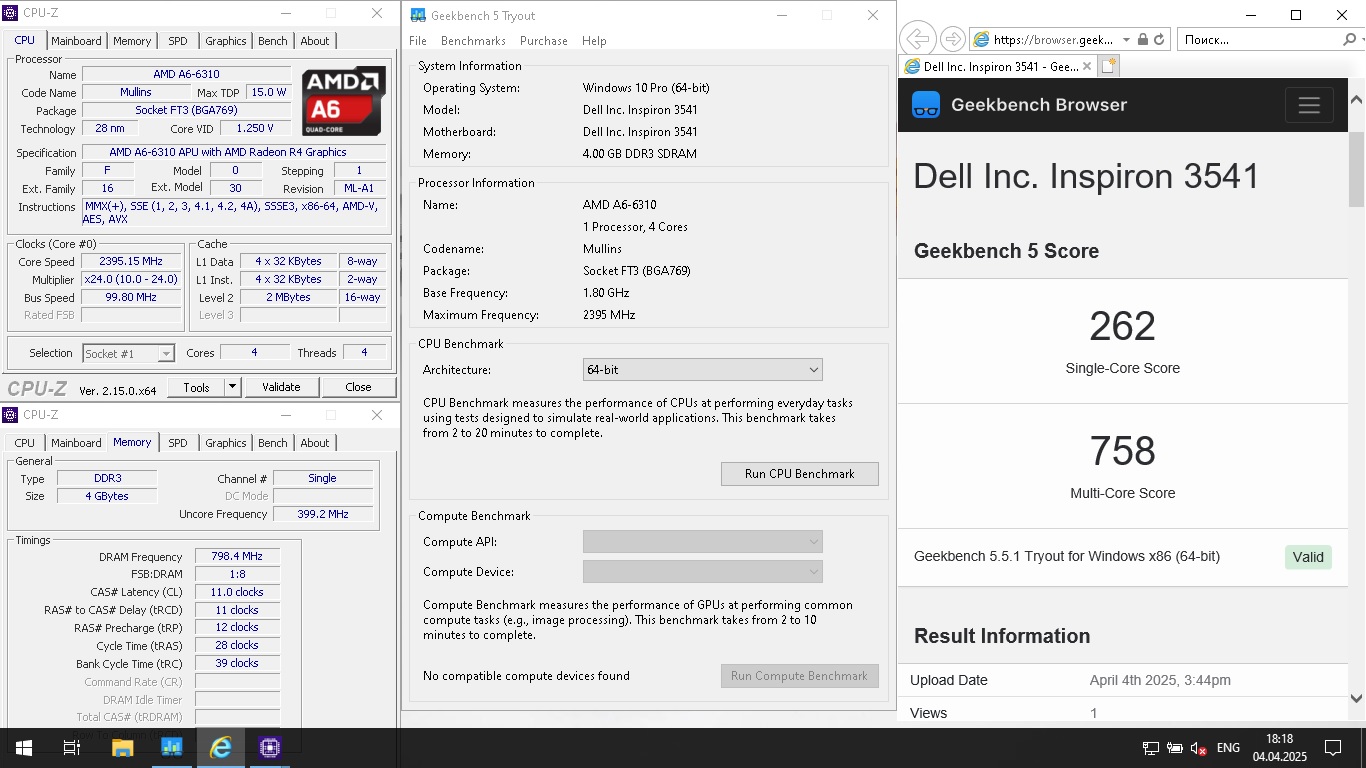Click the 798.4 MHz DRAM frequency value
Image resolution: width=1366 pixels, height=768 pixels.
(236, 557)
